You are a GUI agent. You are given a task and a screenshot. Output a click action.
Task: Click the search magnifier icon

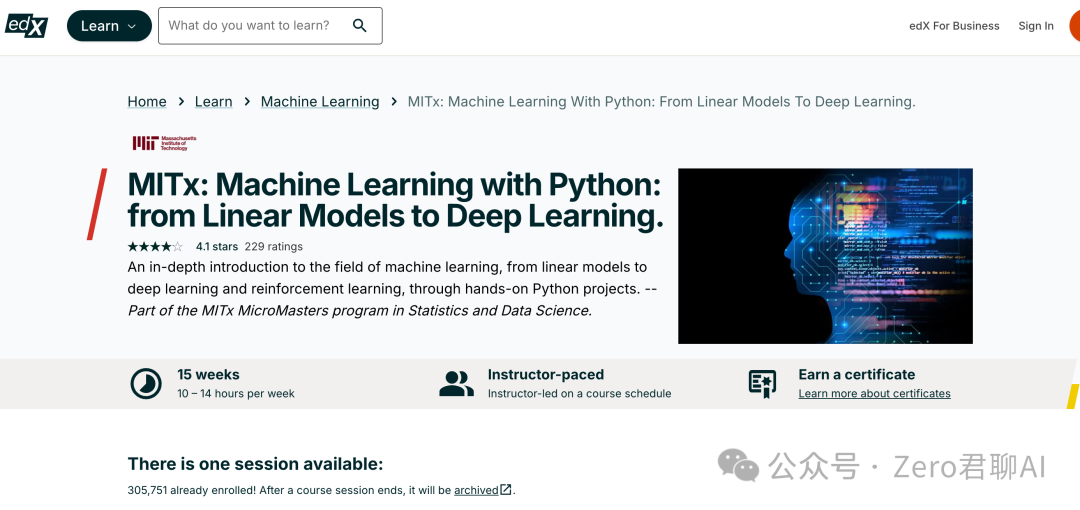[x=360, y=26]
